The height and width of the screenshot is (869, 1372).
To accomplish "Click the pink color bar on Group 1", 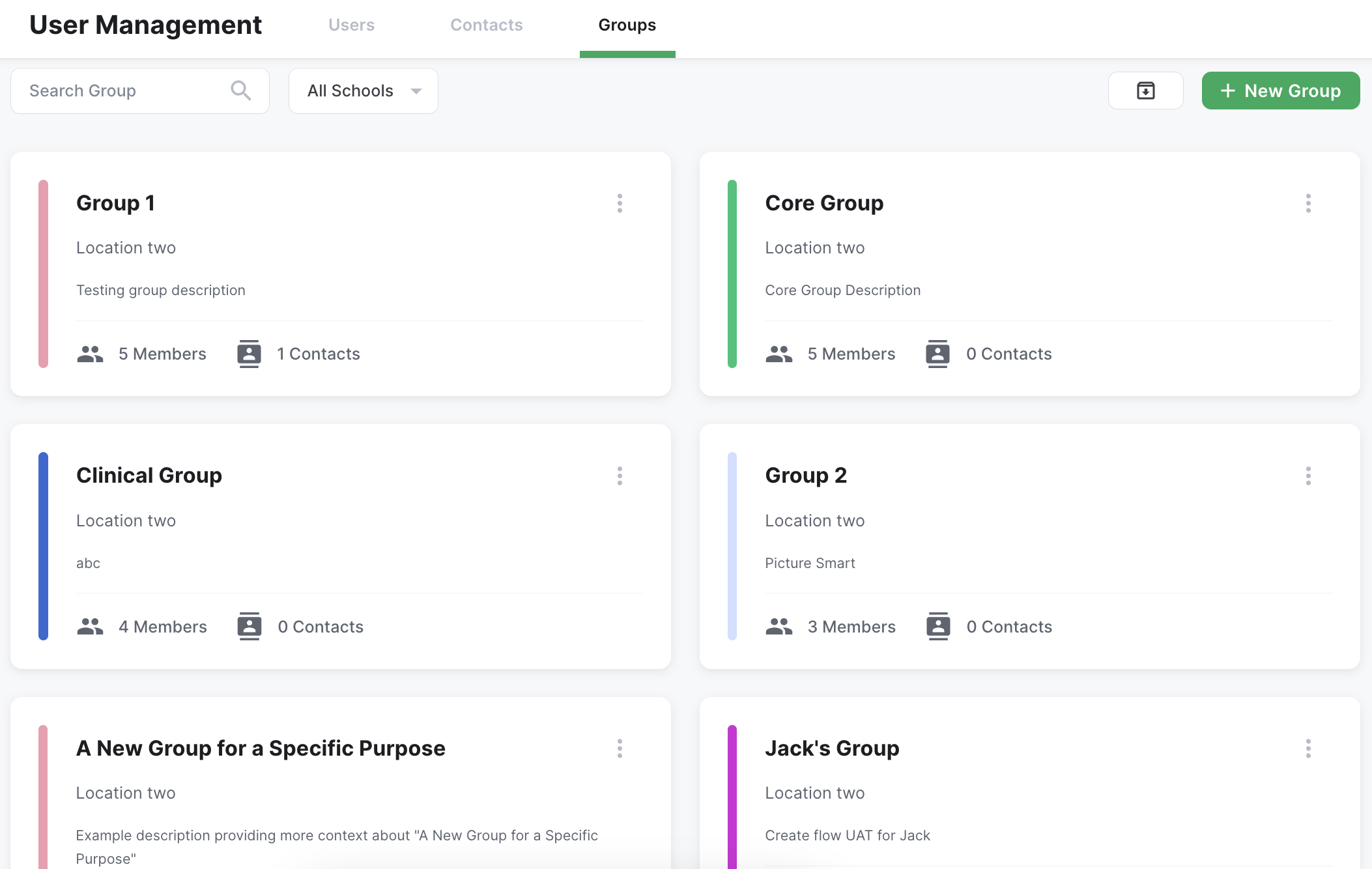I will (x=43, y=274).
